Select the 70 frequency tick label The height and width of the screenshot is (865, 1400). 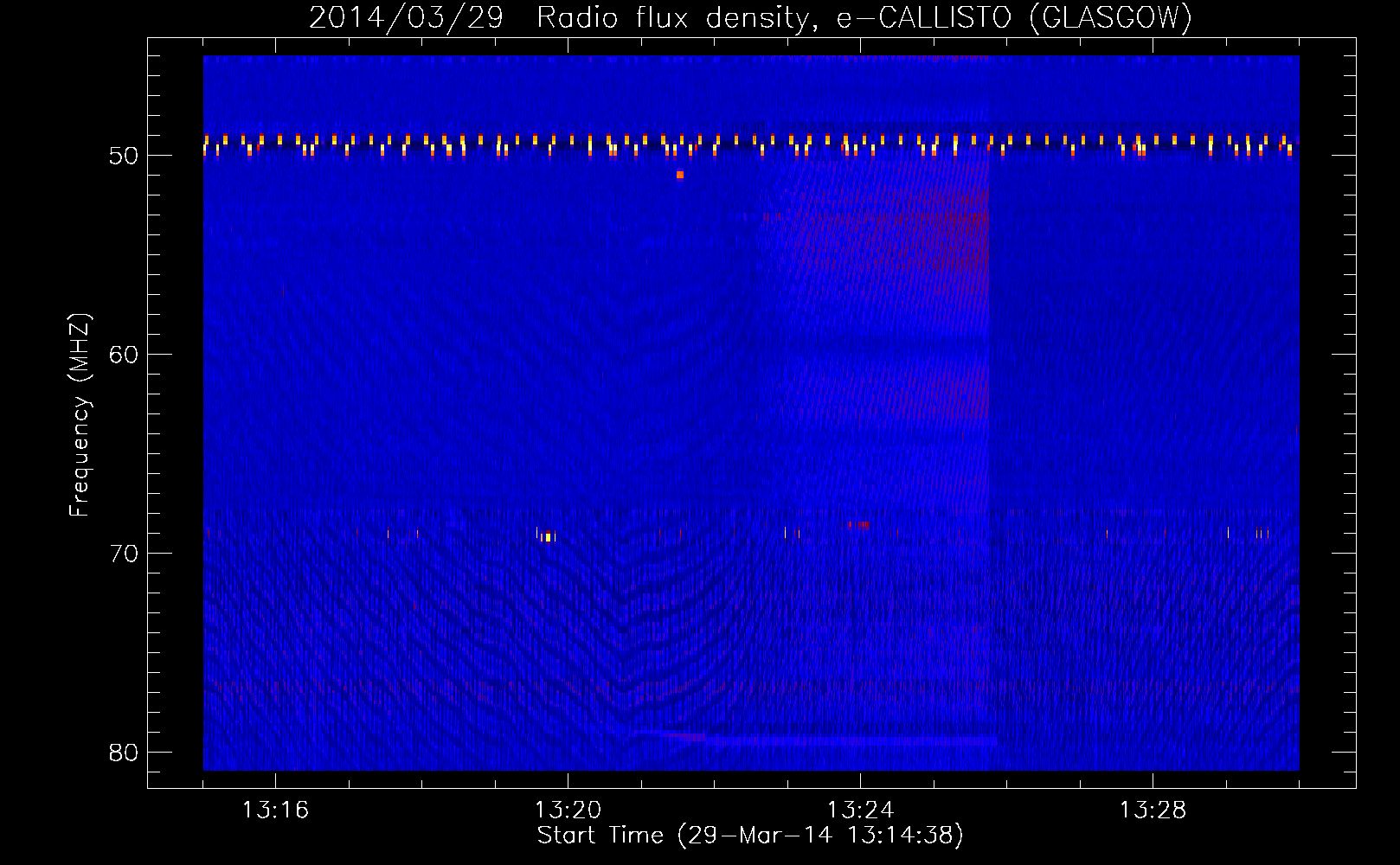pyautogui.click(x=125, y=554)
